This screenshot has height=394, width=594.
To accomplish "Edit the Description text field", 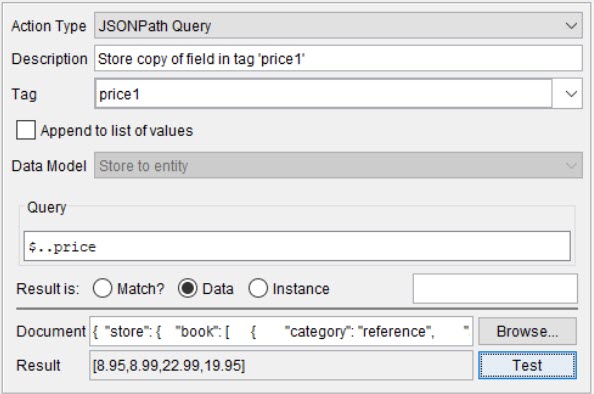I will (338, 58).
